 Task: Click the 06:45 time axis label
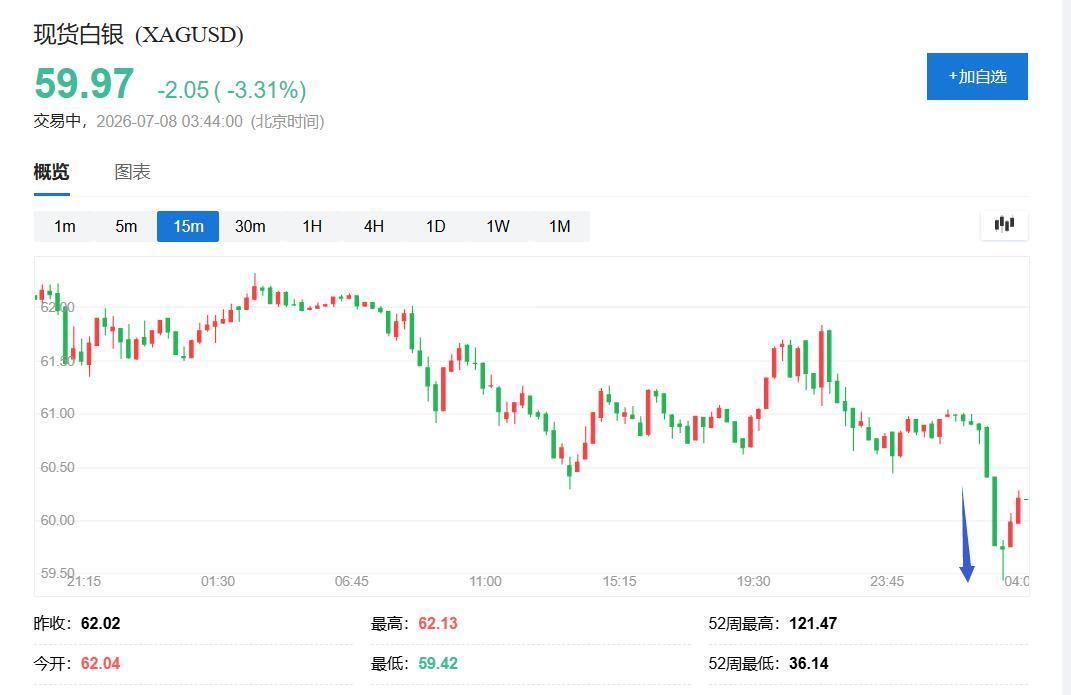click(x=352, y=582)
